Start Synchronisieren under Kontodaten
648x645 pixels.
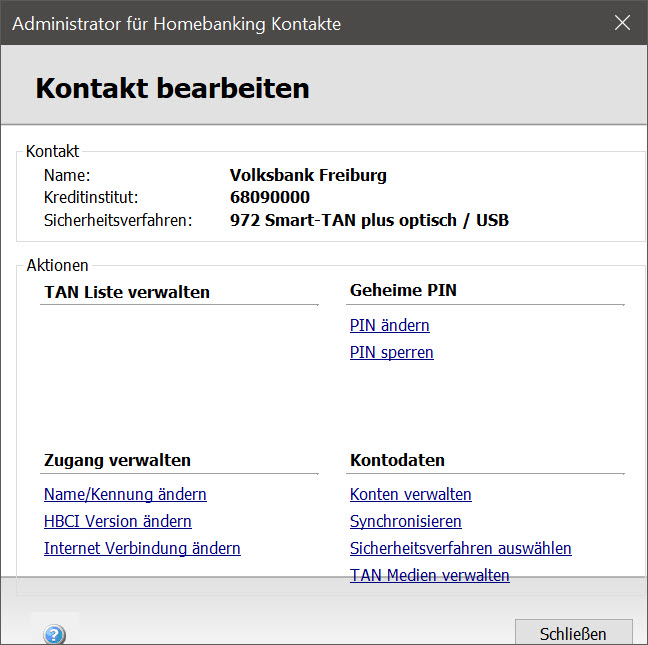[x=405, y=521]
